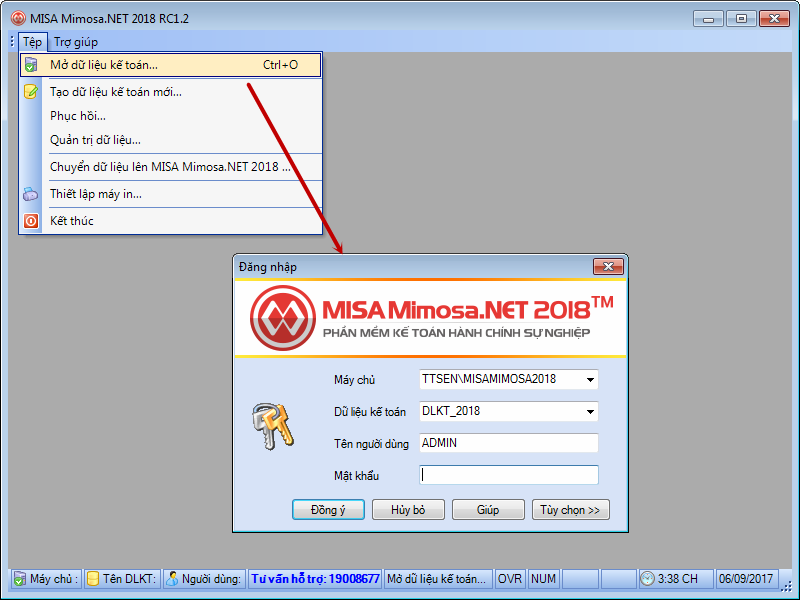The image size is (800, 600).
Task: Click the notepad icon for Tạo dữ liệu kế toán mới
Action: (31, 92)
